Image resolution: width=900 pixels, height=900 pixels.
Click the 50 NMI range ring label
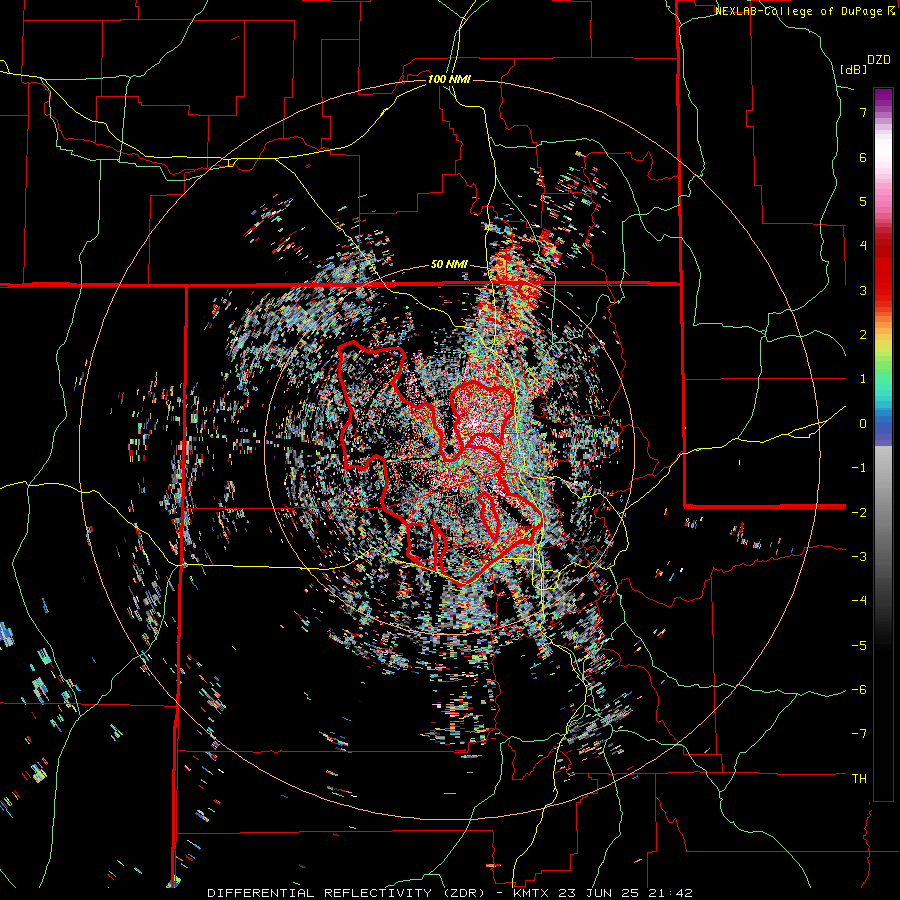449,265
